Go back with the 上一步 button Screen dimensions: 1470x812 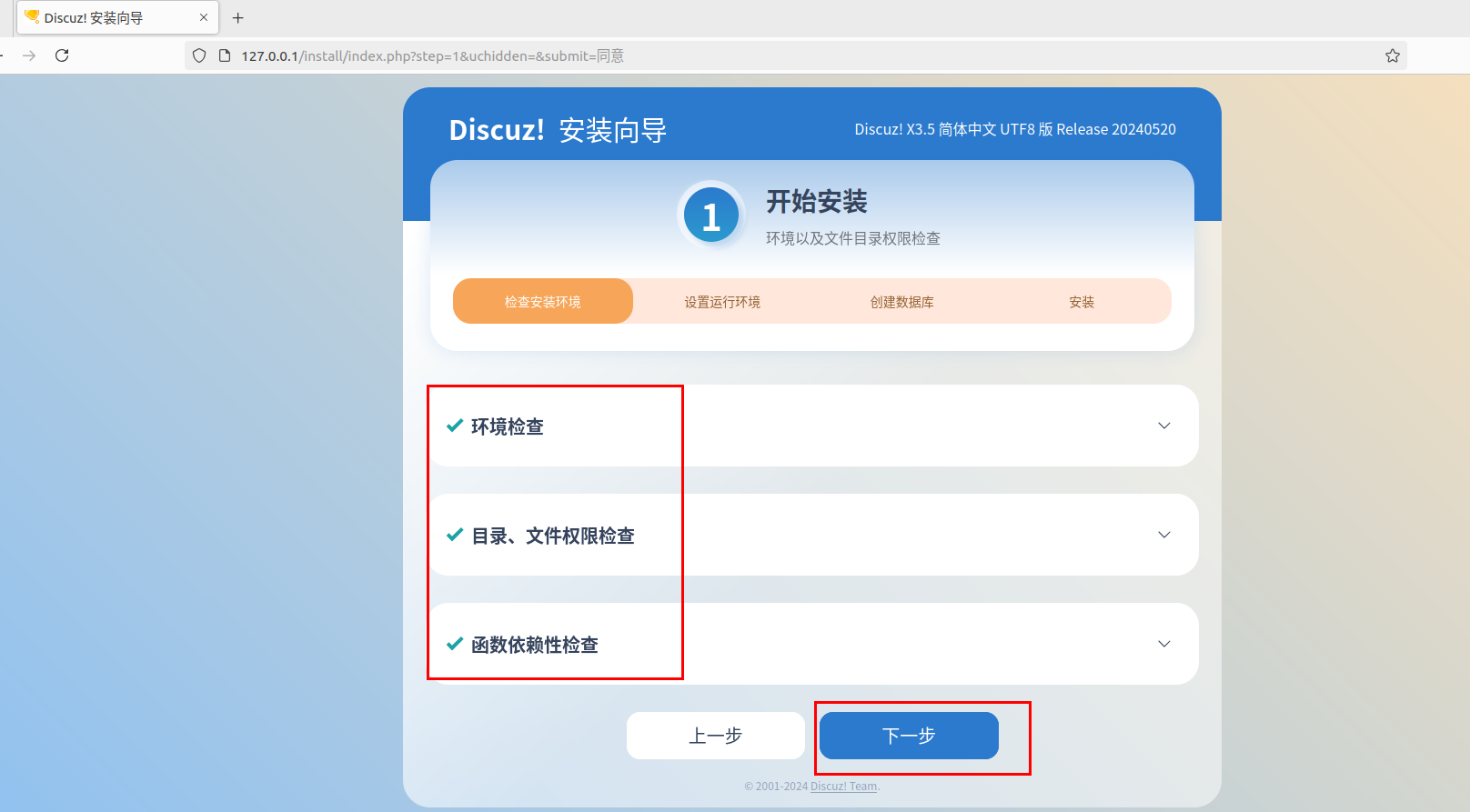tap(716, 736)
